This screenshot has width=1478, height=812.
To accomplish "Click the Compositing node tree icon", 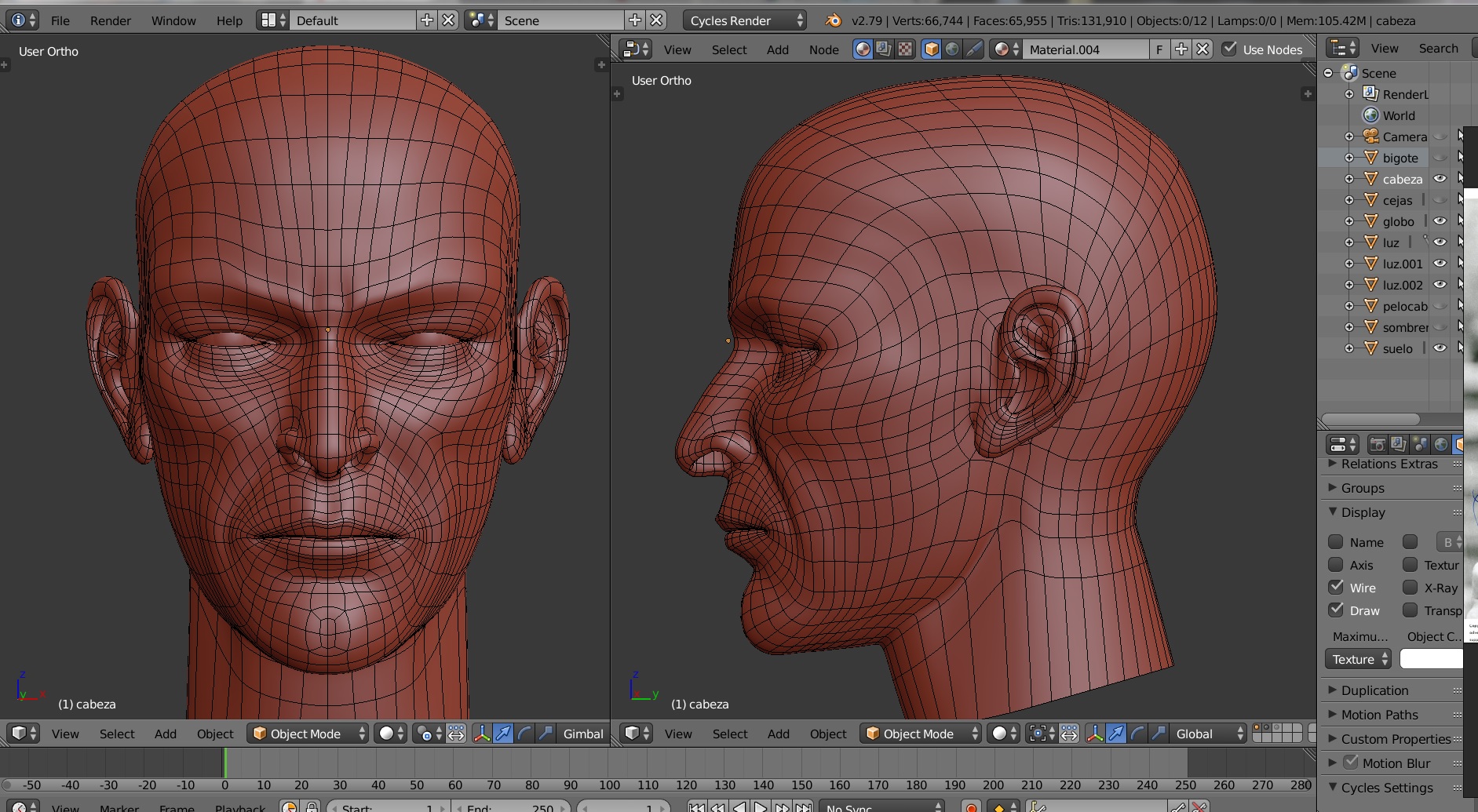I will 884,49.
